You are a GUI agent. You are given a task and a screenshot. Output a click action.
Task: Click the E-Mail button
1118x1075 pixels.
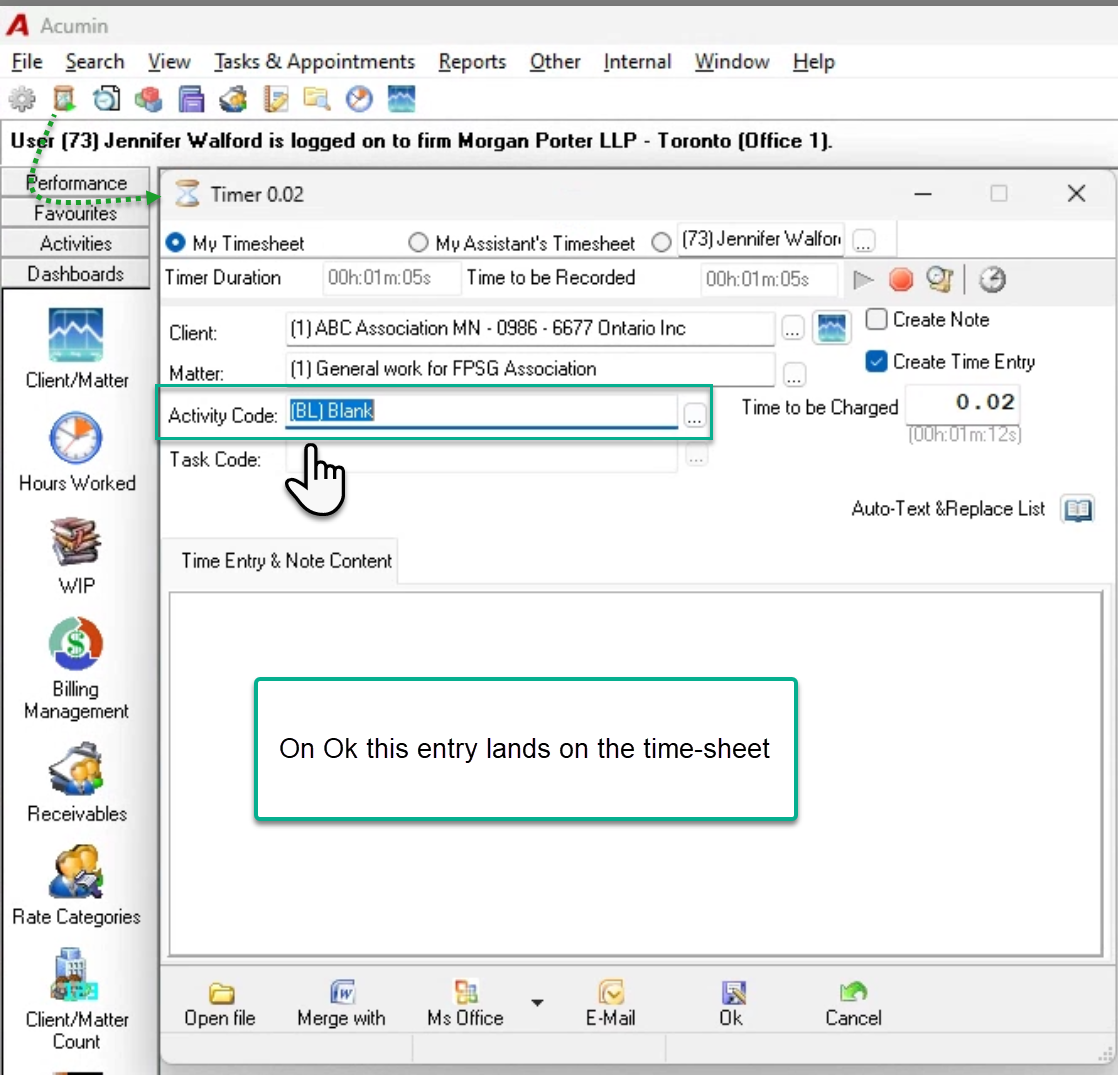pos(610,1004)
